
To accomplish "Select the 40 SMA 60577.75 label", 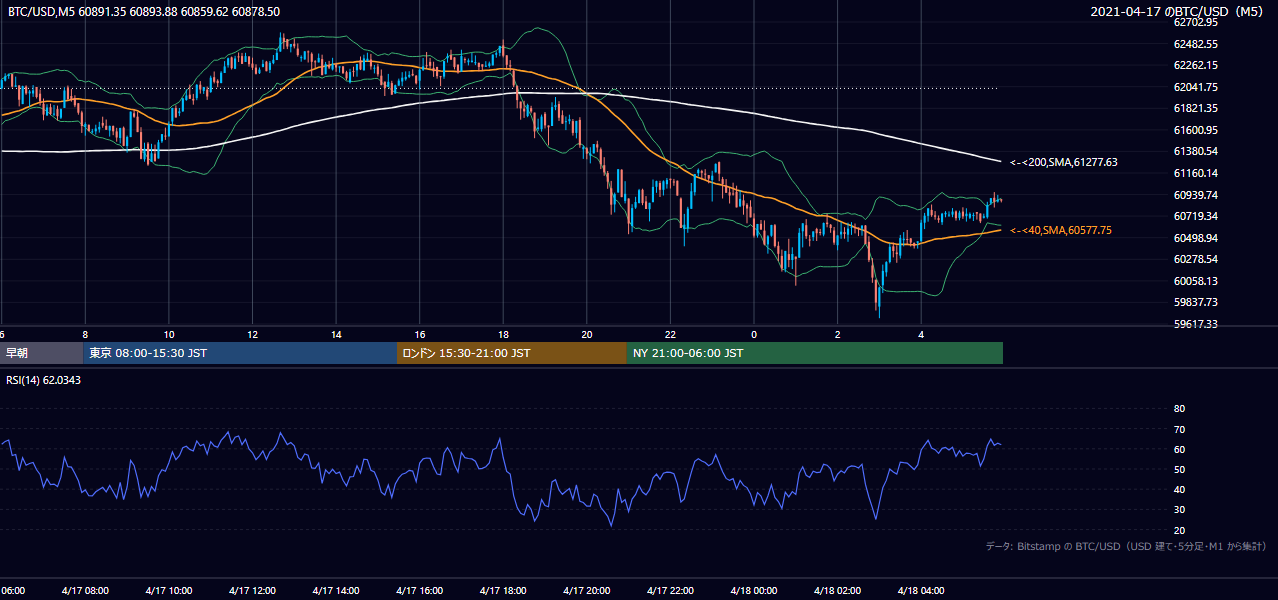I will tap(1061, 230).
